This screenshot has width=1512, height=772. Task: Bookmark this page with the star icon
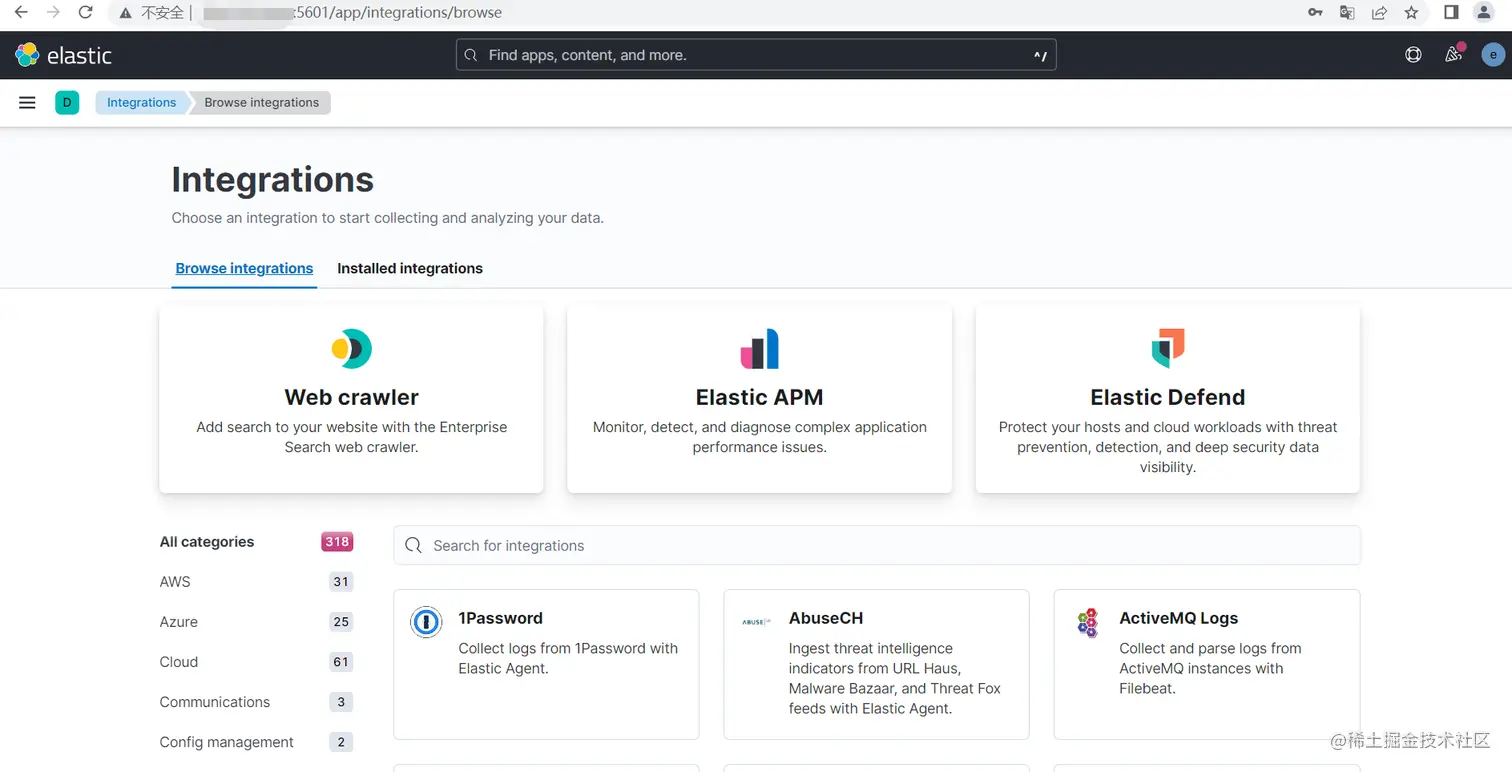1411,13
